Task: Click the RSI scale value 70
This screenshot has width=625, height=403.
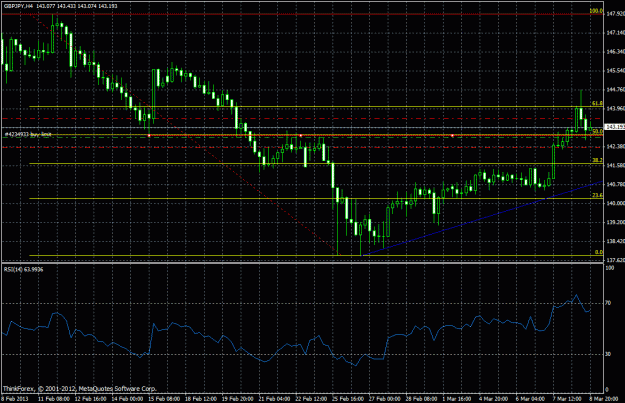Action: click(x=608, y=303)
